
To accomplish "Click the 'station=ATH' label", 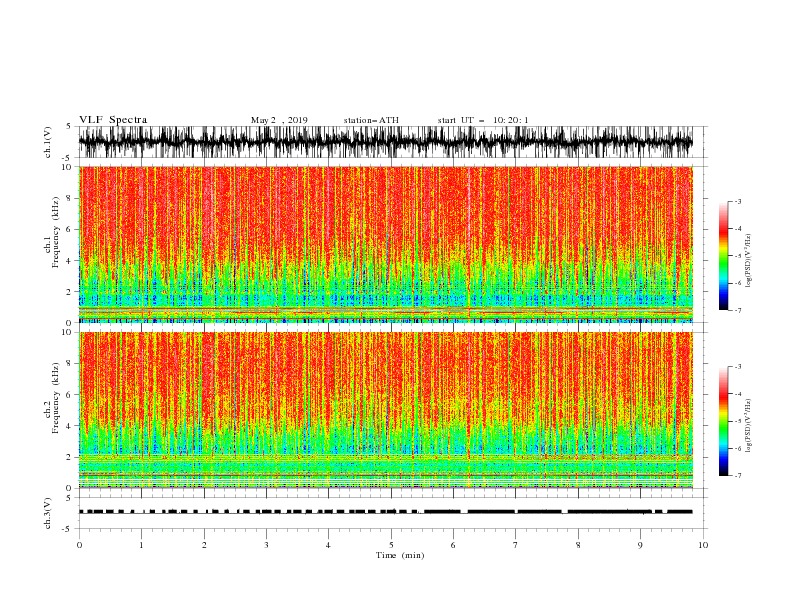I will [371, 120].
